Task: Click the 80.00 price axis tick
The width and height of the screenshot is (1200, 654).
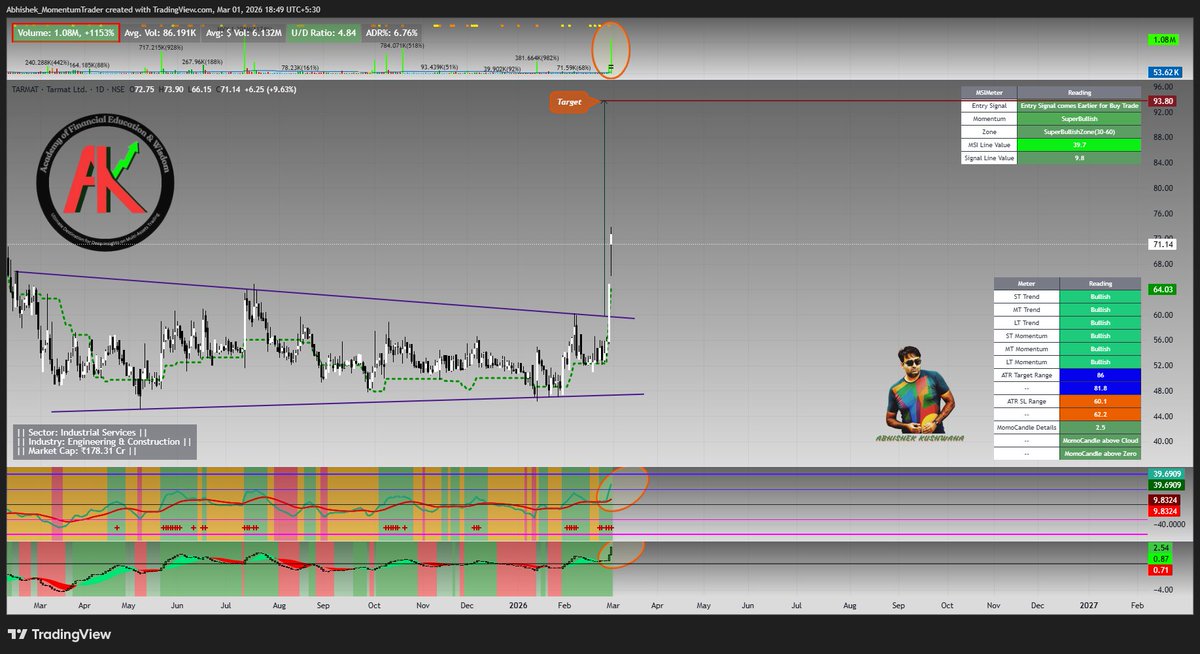Action: [x=1163, y=188]
